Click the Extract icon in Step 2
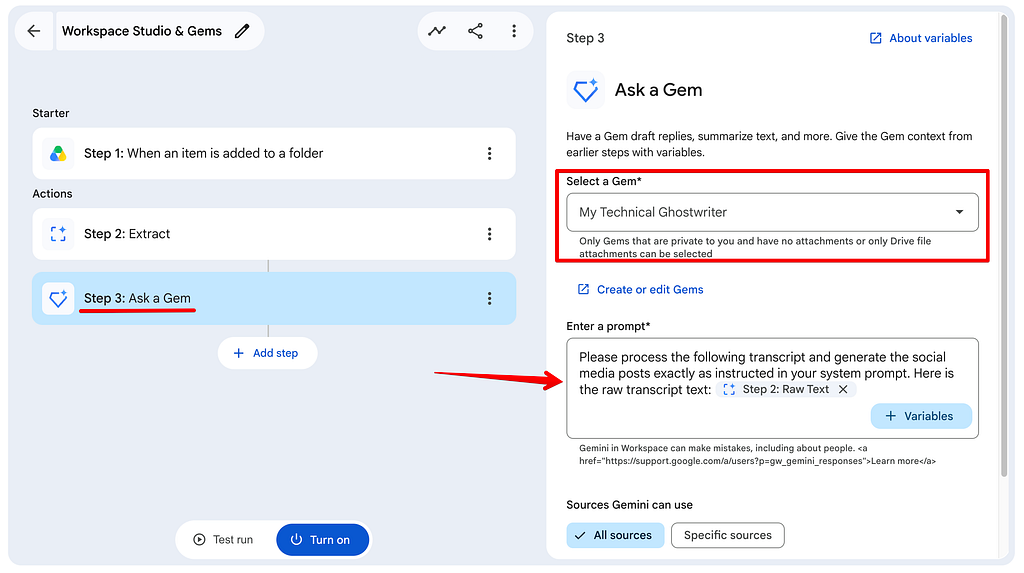 (58, 234)
